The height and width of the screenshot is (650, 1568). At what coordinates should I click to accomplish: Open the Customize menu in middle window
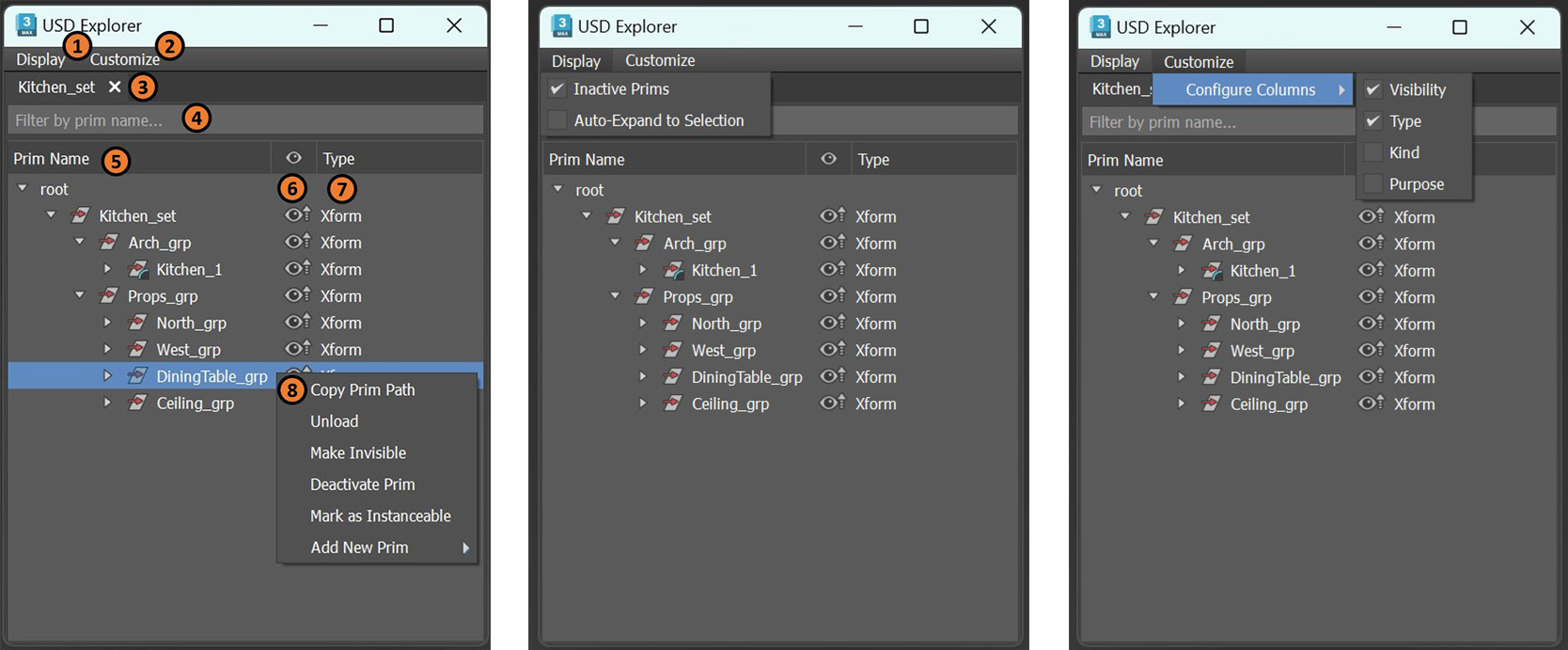660,60
